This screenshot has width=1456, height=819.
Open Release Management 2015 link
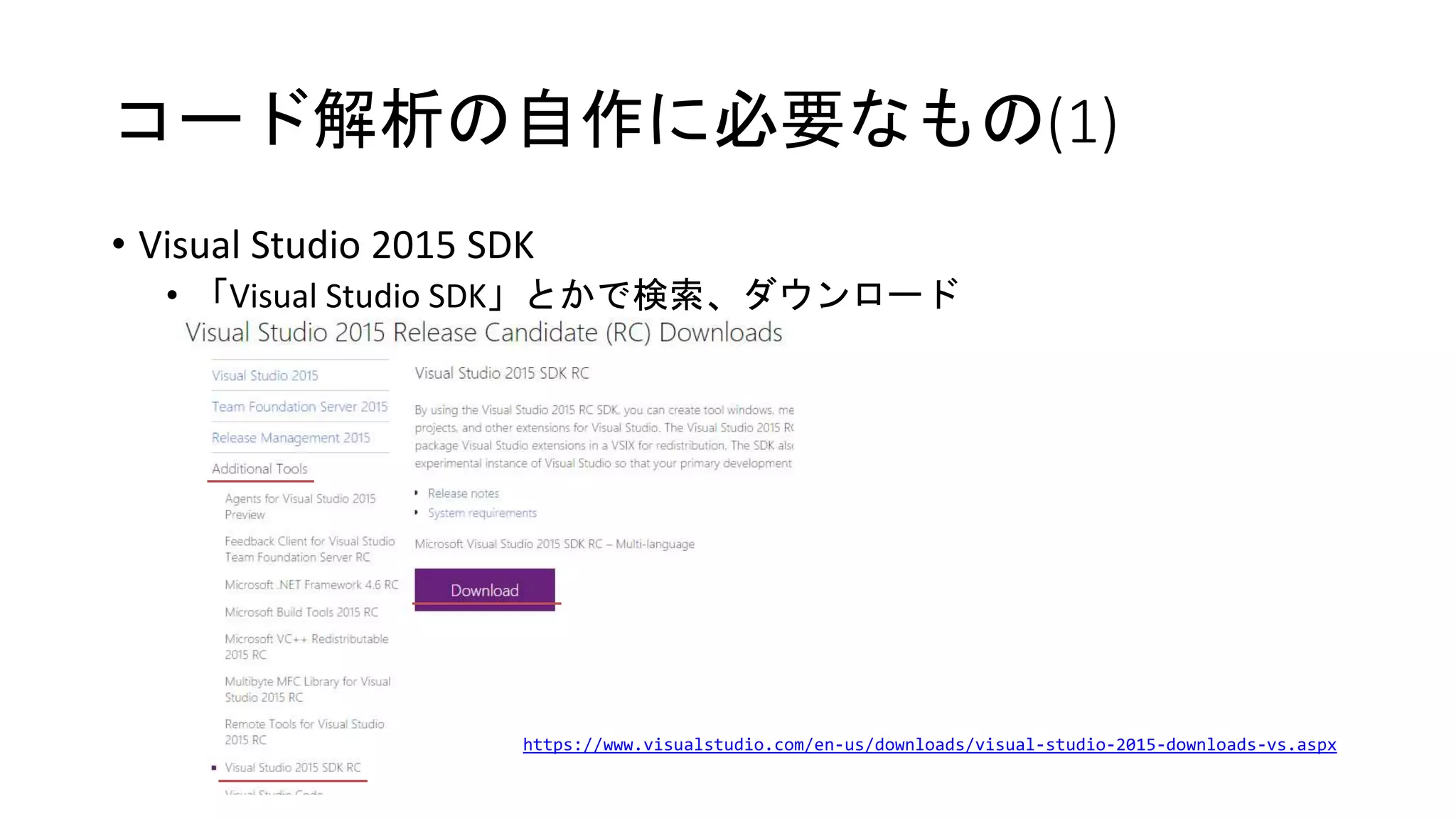[x=291, y=438]
